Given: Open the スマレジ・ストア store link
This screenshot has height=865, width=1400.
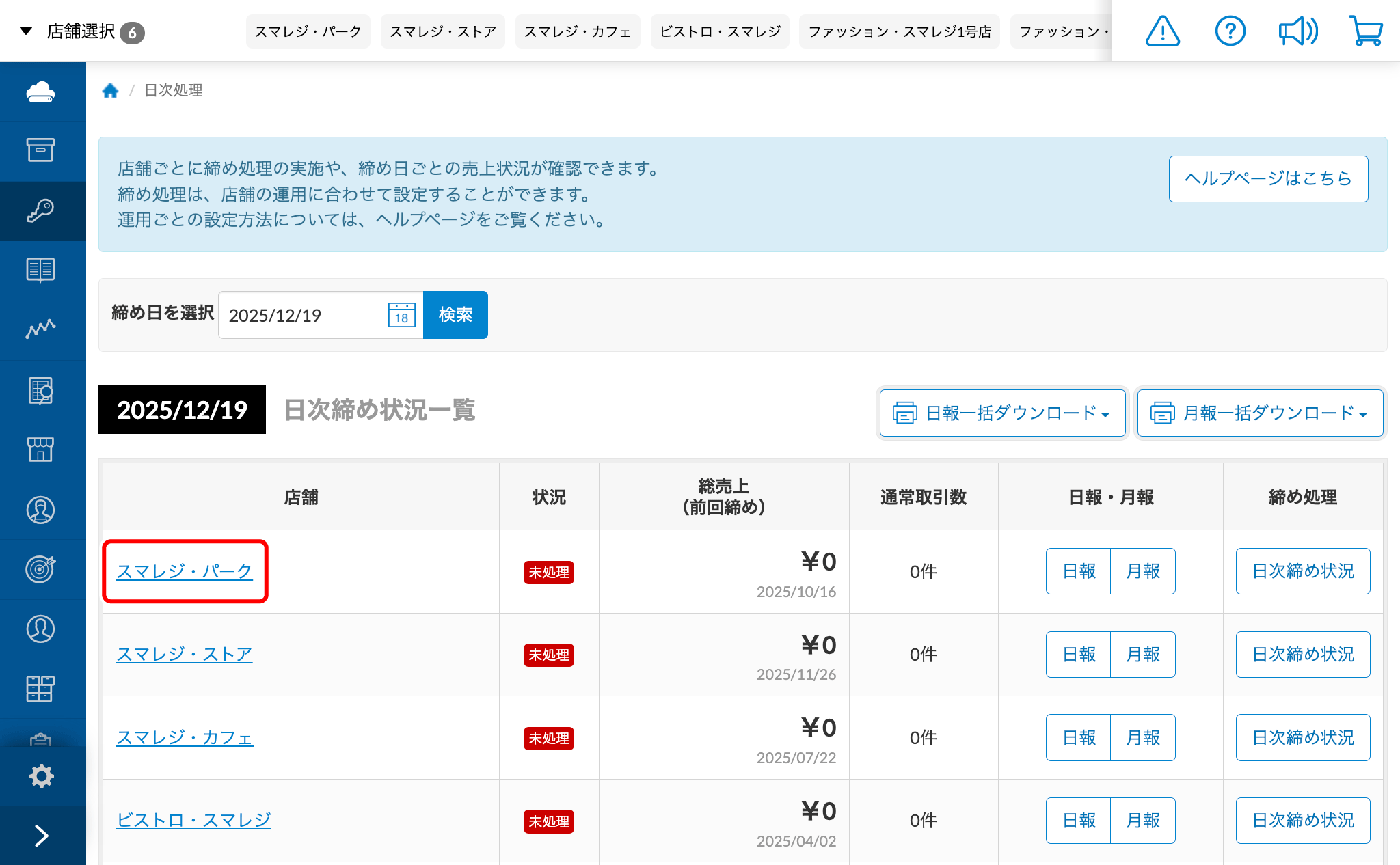Looking at the screenshot, I should (184, 654).
